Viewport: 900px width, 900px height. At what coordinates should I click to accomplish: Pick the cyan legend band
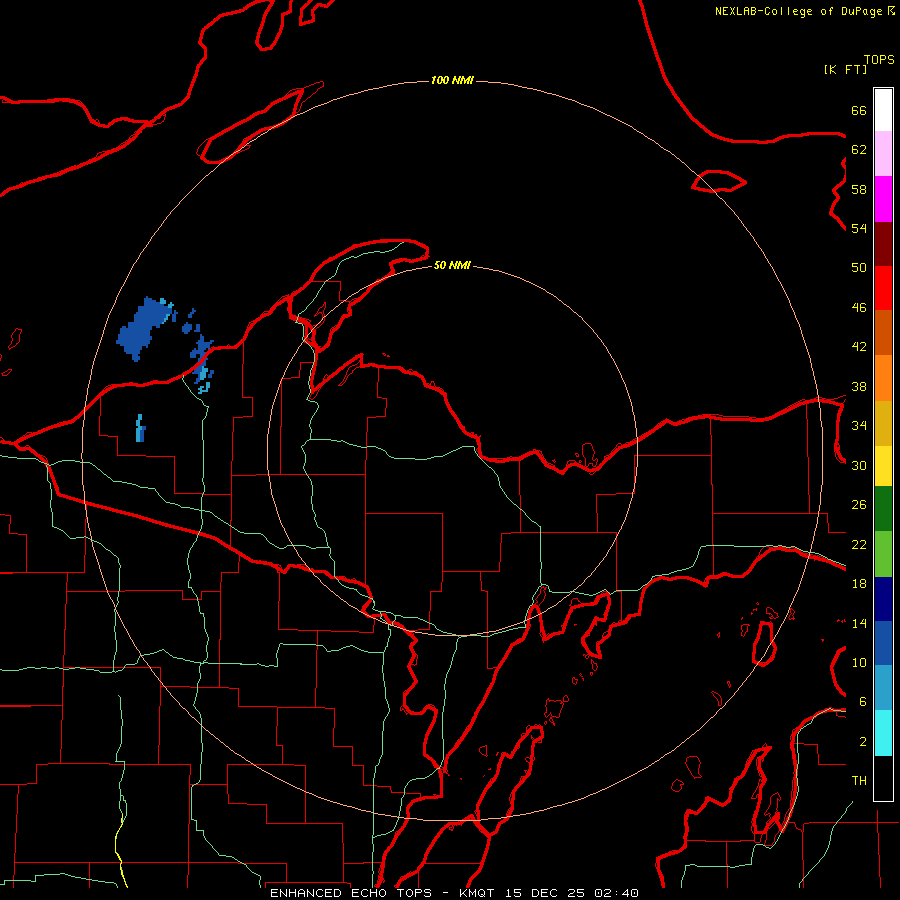(883, 733)
